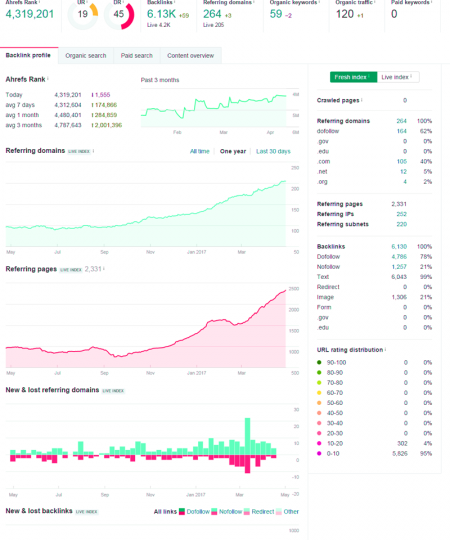
Task: Open the Content overview tab
Action: 190,55
